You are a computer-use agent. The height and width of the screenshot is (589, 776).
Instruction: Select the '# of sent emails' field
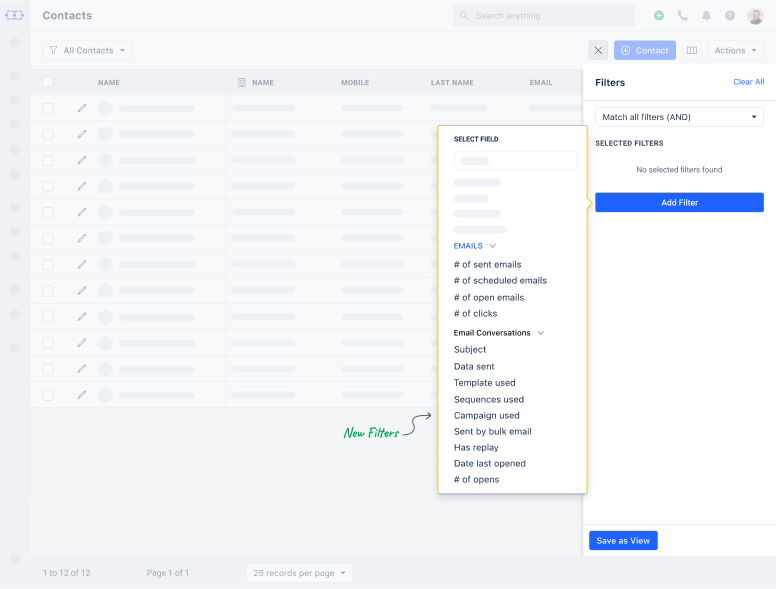pos(487,265)
